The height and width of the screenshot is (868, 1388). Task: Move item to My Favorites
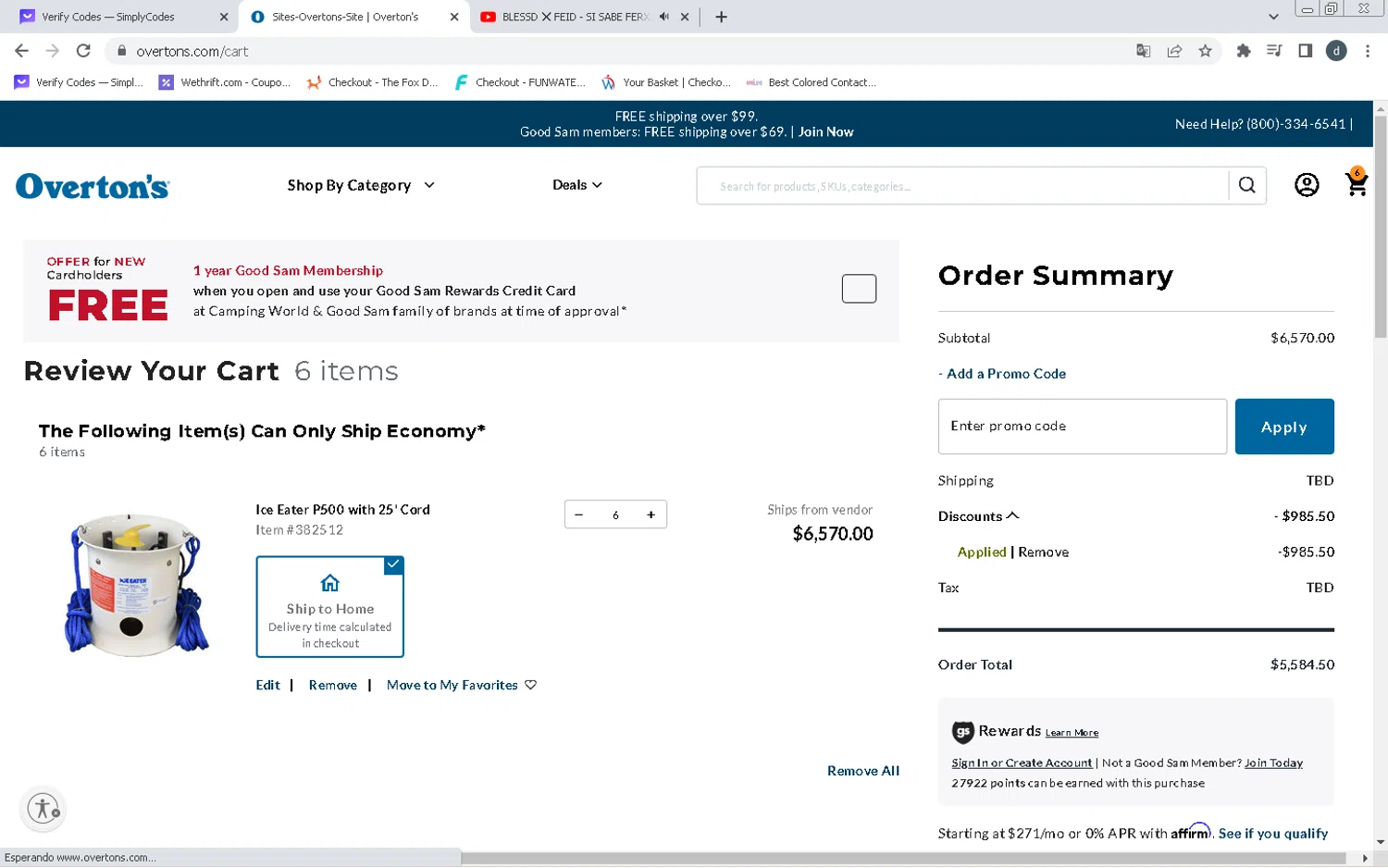tap(461, 686)
